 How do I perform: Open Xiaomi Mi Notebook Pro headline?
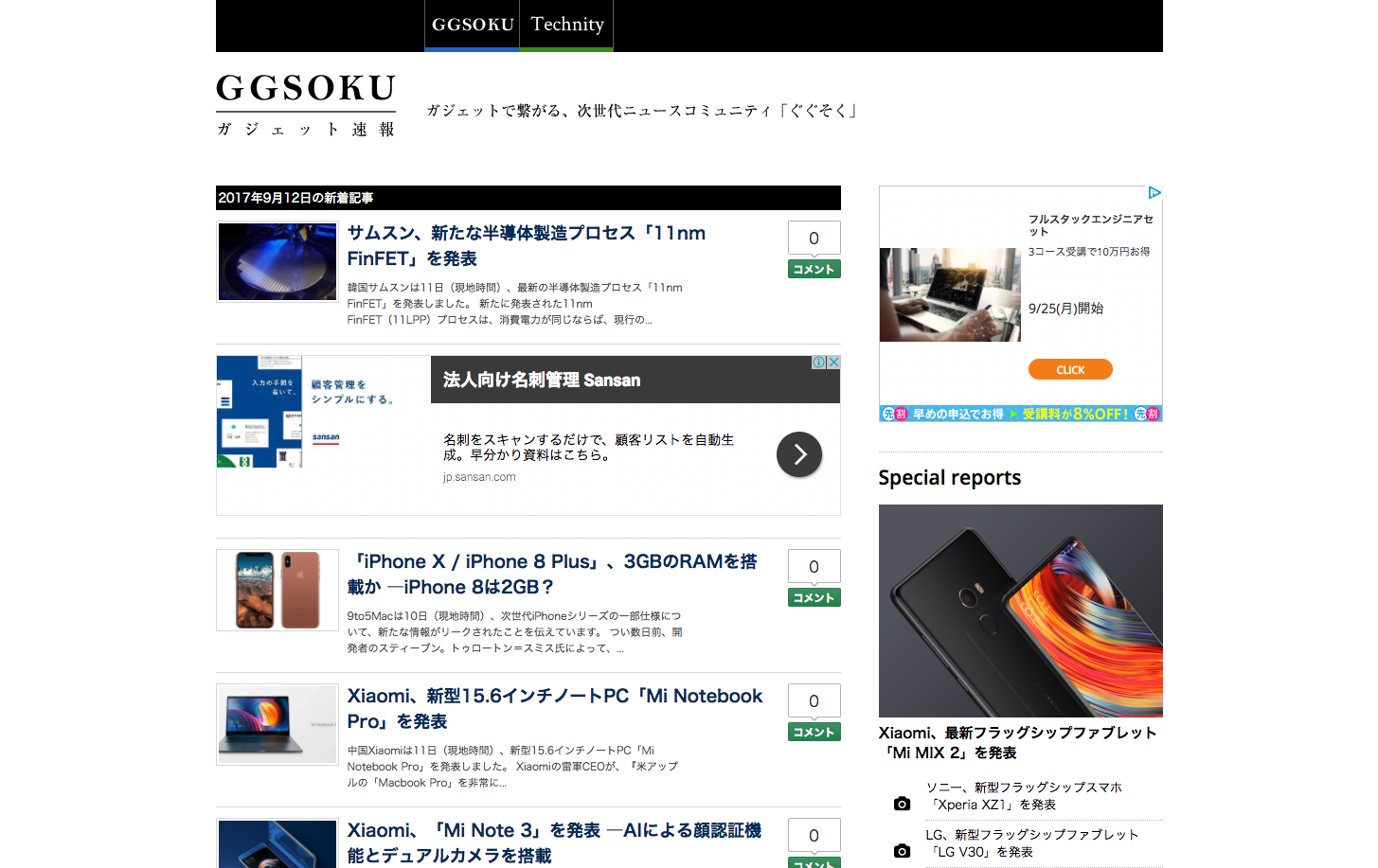point(555,708)
